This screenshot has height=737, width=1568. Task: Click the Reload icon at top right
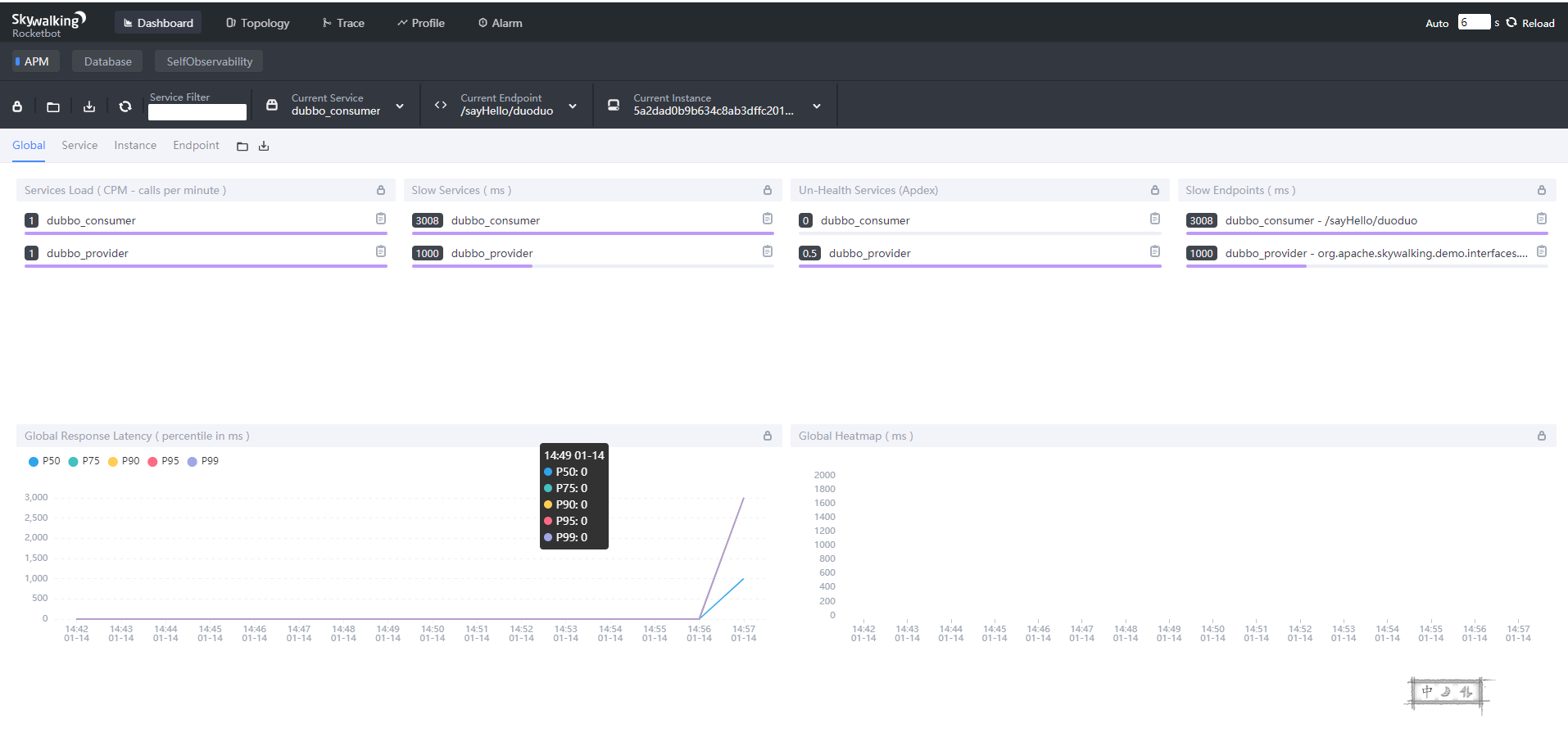pyautogui.click(x=1510, y=22)
